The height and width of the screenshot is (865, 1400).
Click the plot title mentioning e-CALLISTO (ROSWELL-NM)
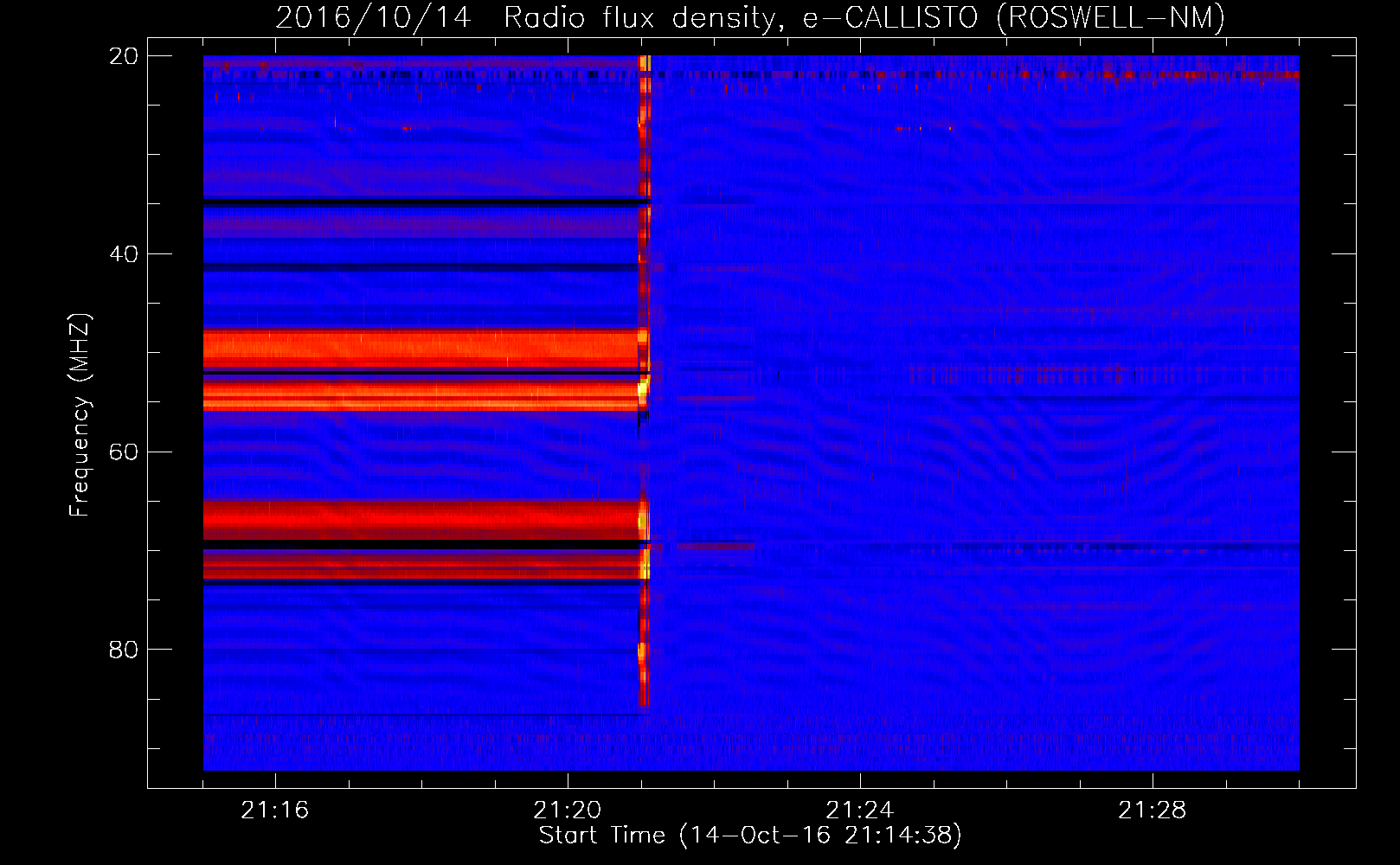[x=750, y=17]
